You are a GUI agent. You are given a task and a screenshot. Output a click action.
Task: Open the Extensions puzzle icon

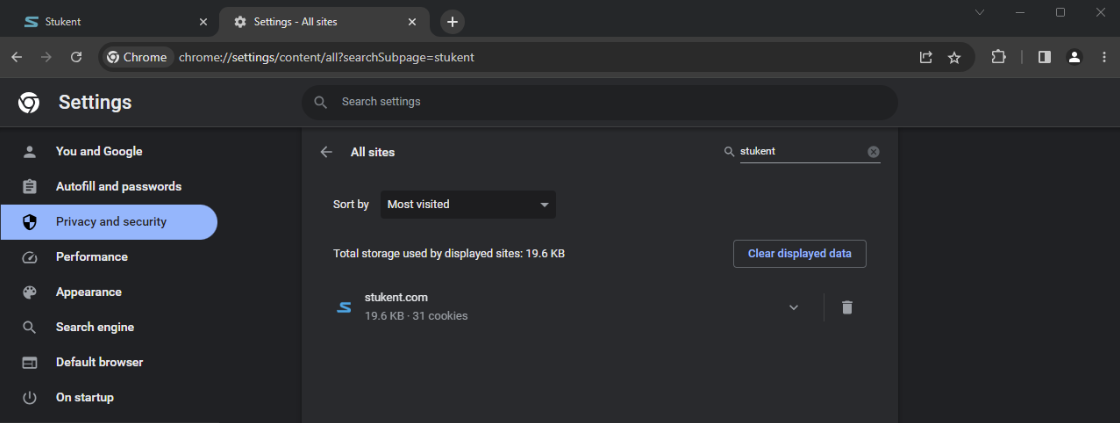tap(999, 57)
